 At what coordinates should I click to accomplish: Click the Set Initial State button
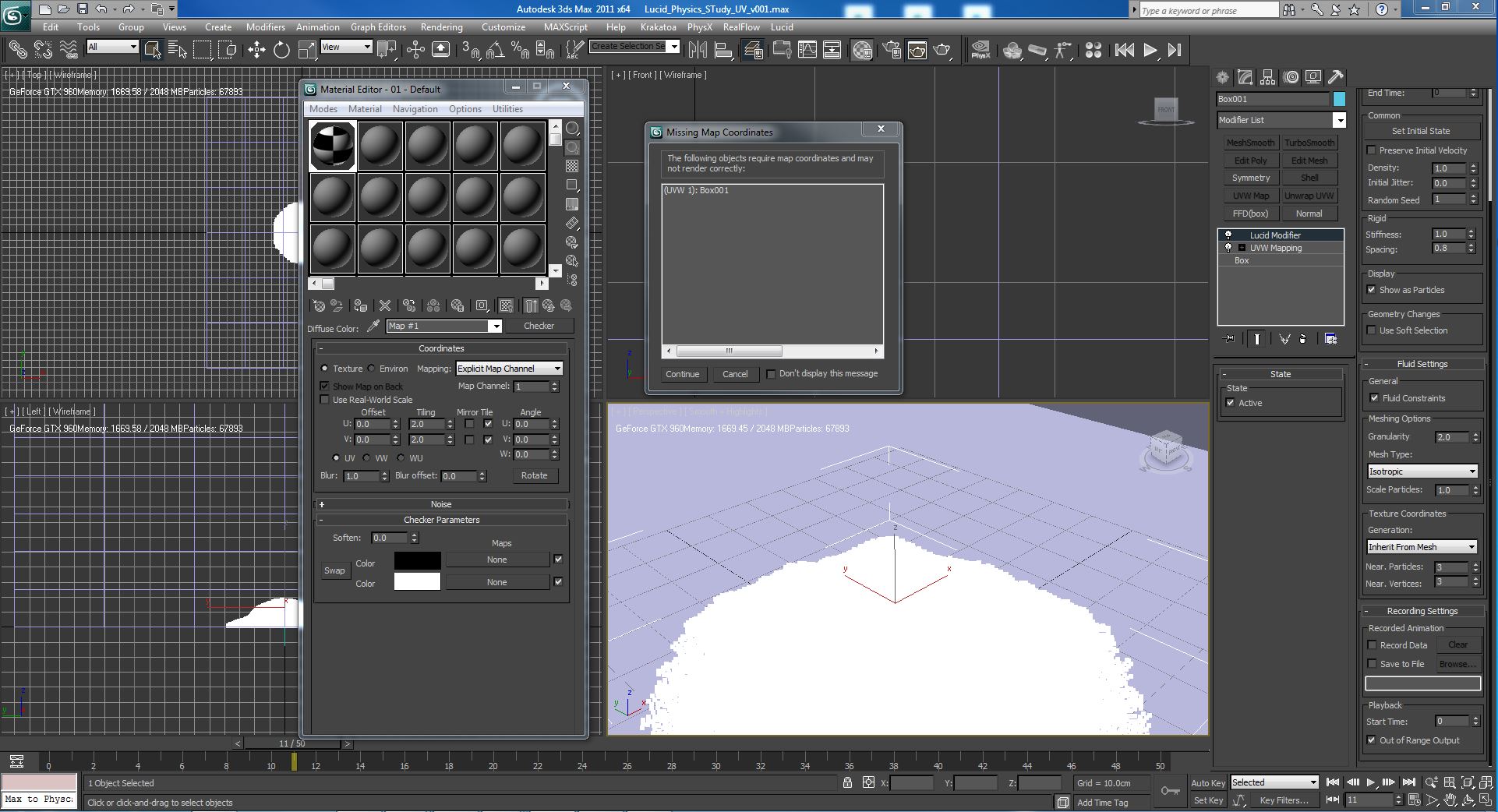coord(1421,131)
